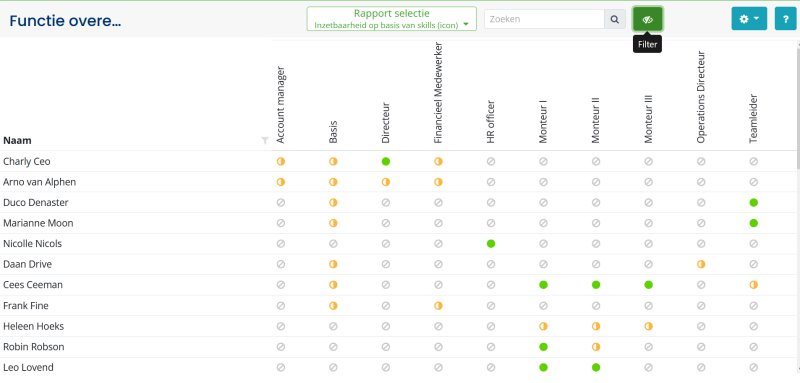This screenshot has width=800, height=383.
Task: Click Charly Ceo's half-filled Account manager icon
Action: click(x=281, y=162)
